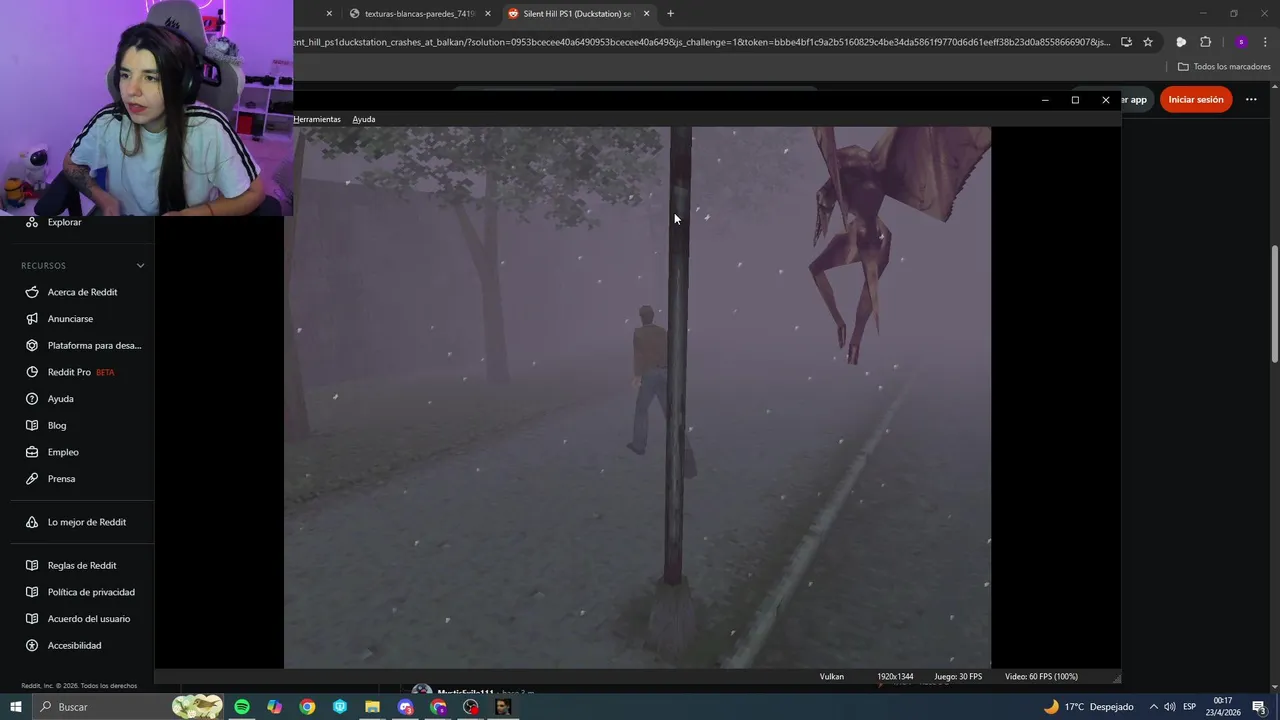Open the Chrome three-dot menu

click(1265, 42)
